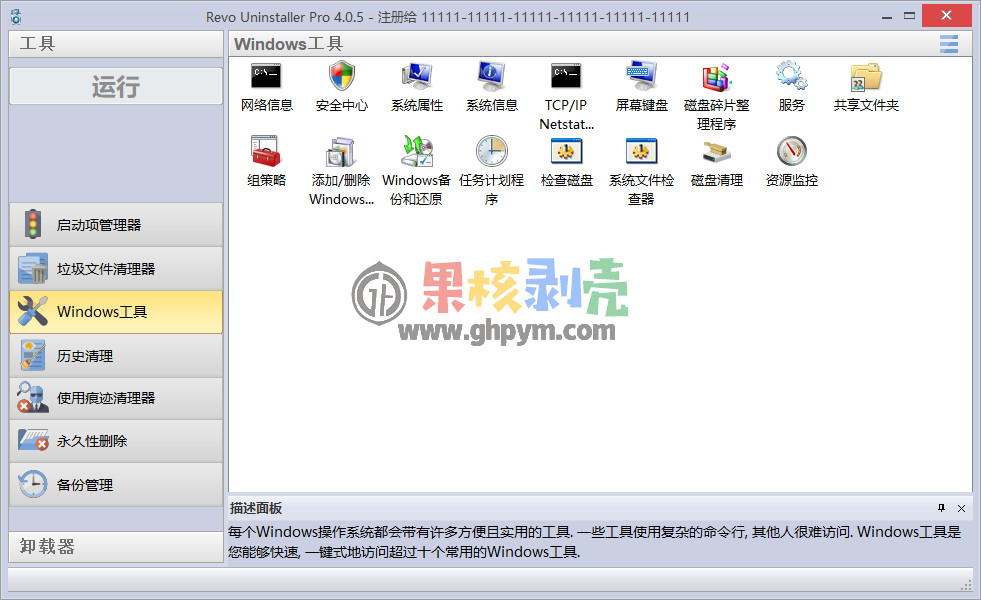
Task: Maximize the Revo Uninstaller window
Action: pyautogui.click(x=910, y=16)
